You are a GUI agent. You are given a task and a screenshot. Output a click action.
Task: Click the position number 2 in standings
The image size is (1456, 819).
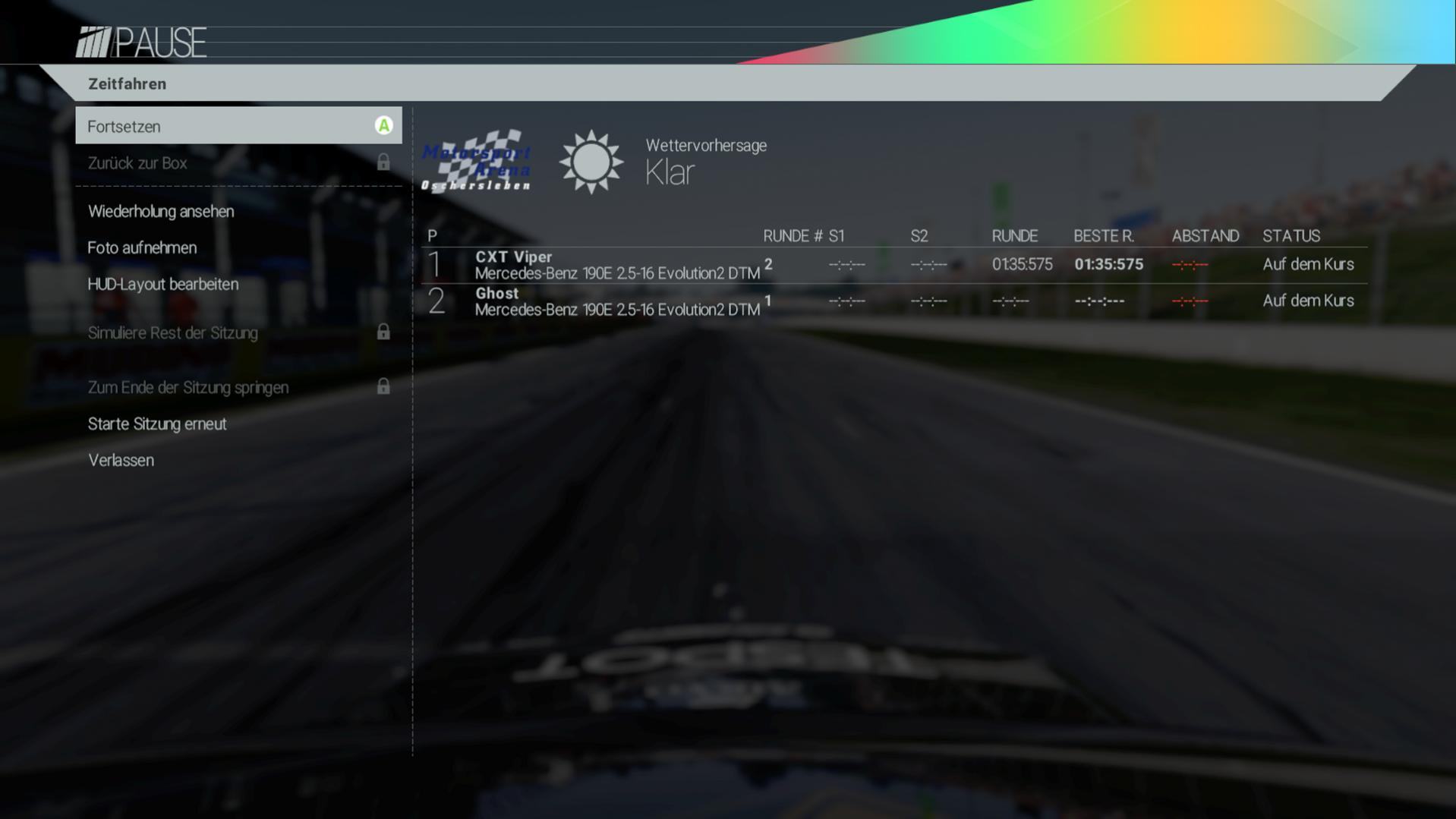[436, 301]
